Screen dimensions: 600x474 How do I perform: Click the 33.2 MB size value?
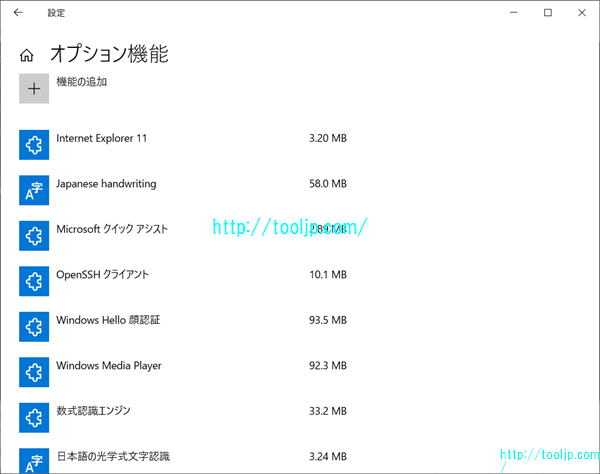(328, 411)
